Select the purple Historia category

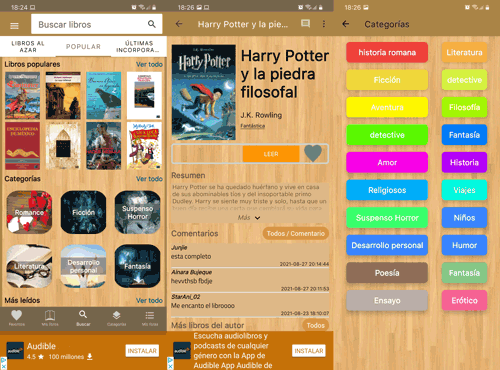click(464, 163)
